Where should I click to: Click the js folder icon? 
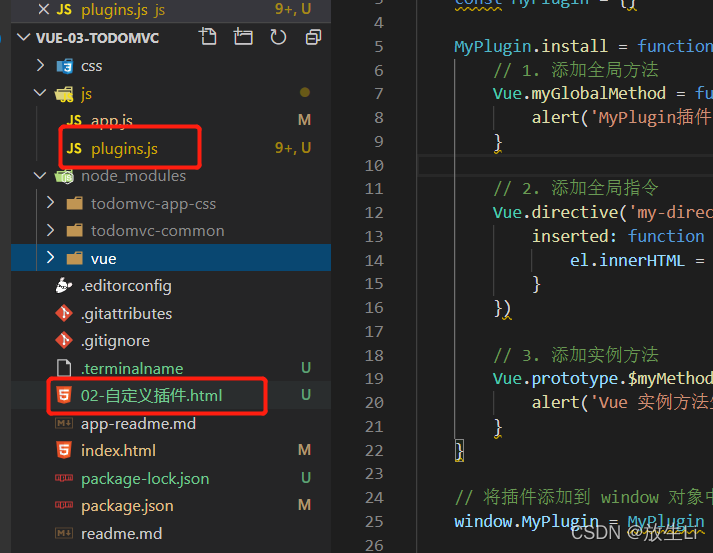tap(64, 94)
